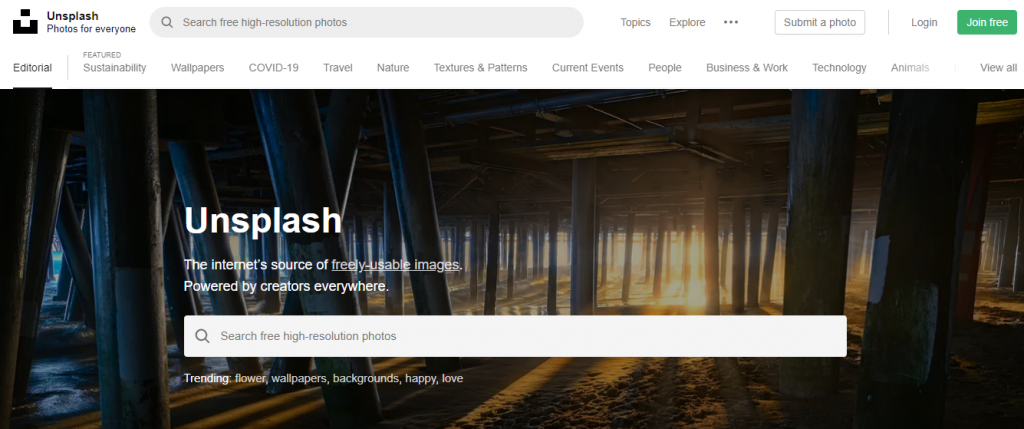Click trending term happy
The height and width of the screenshot is (429, 1024).
tap(421, 379)
